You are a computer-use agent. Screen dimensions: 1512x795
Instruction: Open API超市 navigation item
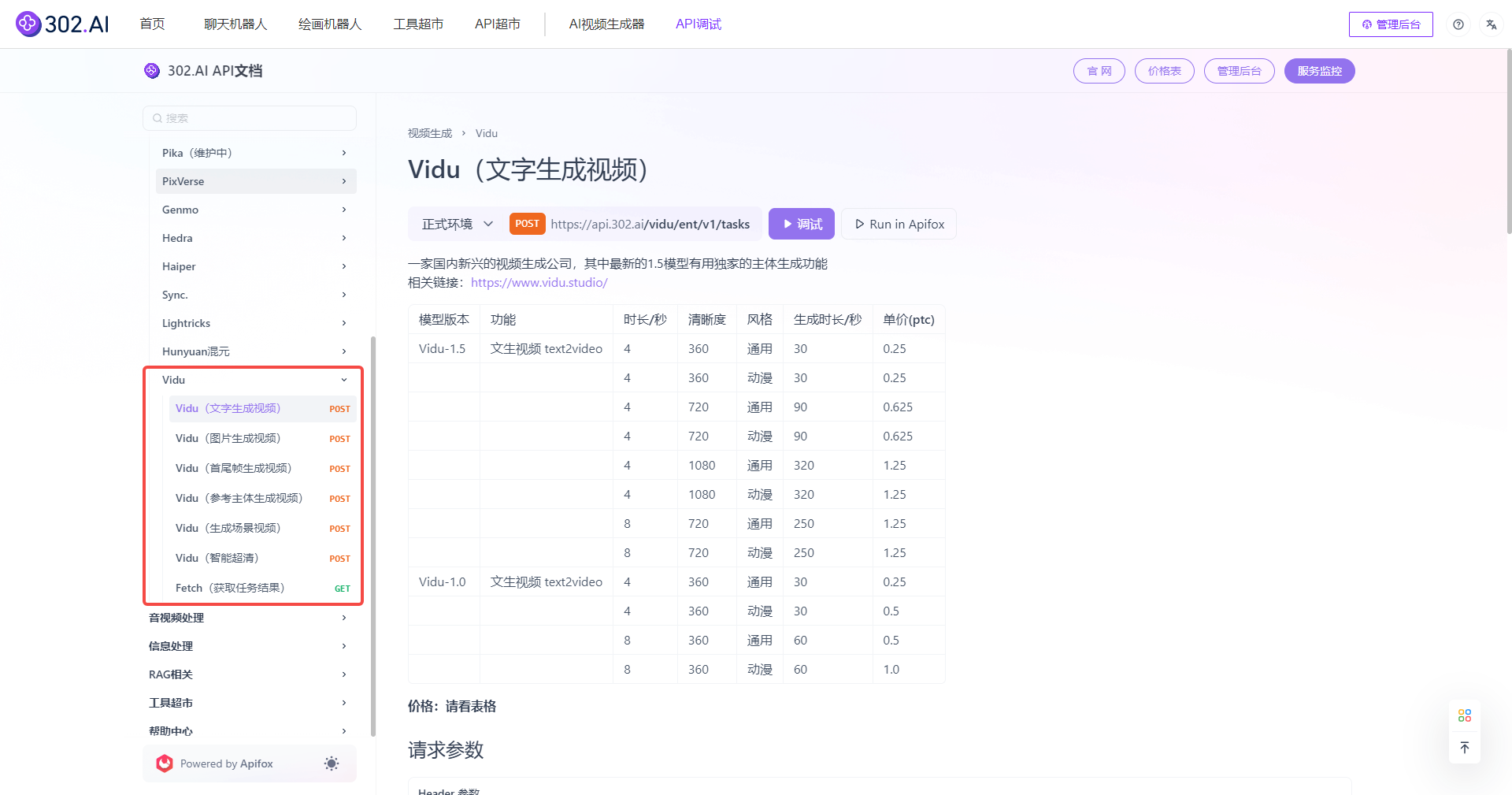click(498, 24)
